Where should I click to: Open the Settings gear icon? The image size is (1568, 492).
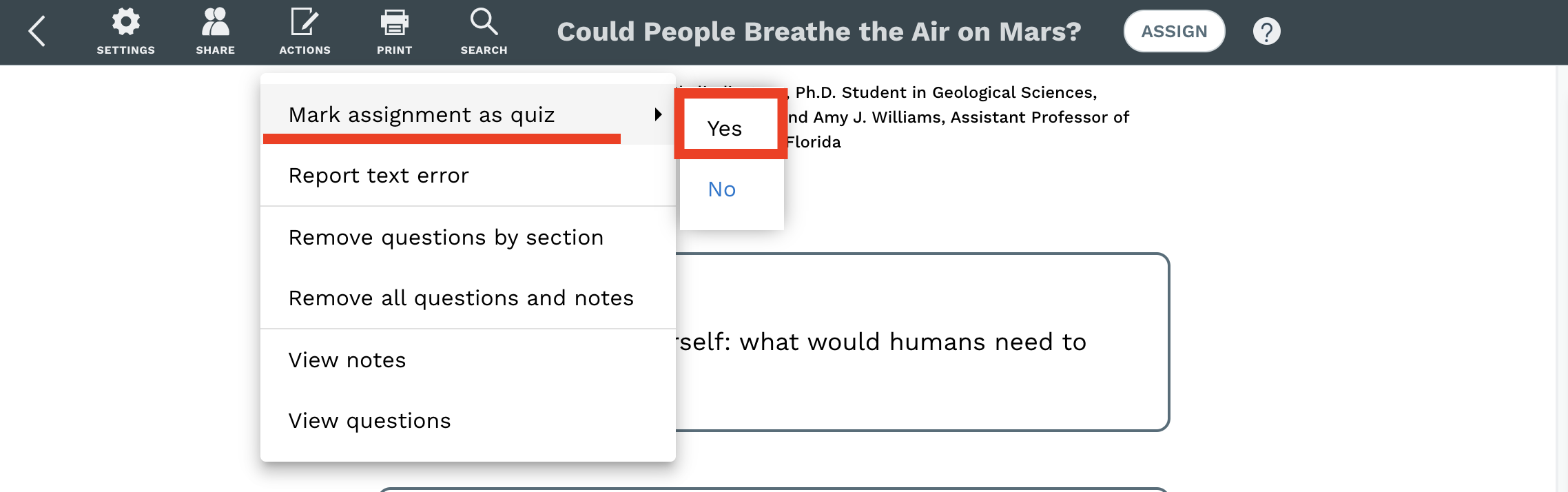(125, 22)
